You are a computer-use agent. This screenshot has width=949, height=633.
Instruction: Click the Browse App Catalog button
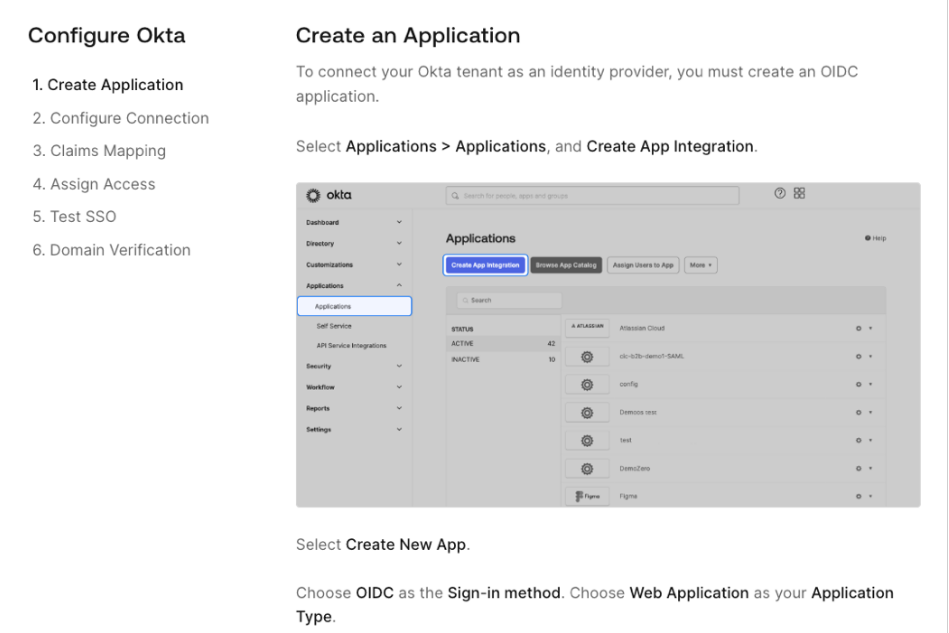click(566, 265)
